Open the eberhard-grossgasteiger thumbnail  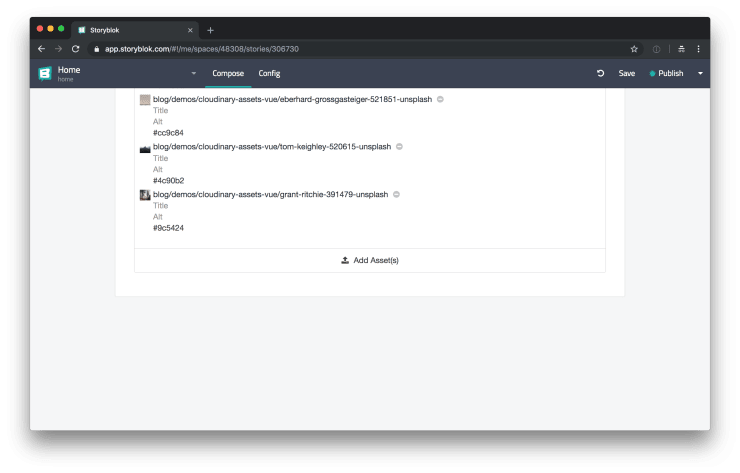(145, 100)
